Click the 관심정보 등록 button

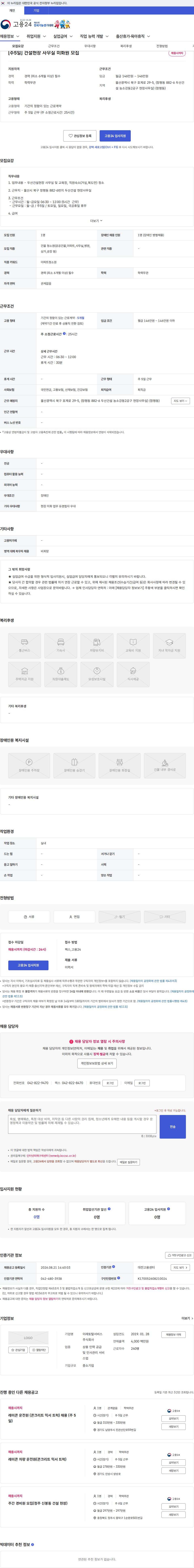coord(80,136)
